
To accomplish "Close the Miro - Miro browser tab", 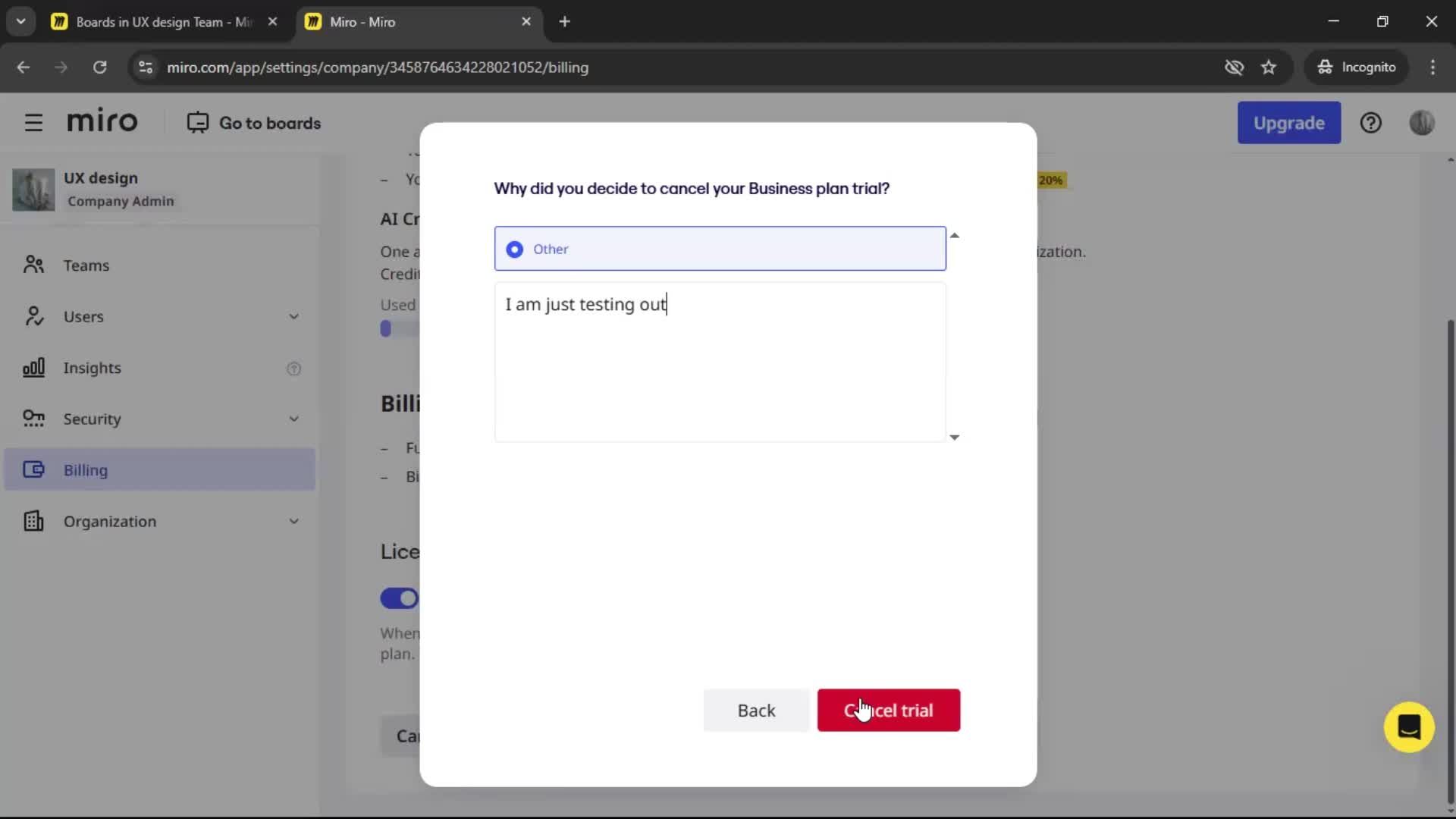I will pos(526,22).
